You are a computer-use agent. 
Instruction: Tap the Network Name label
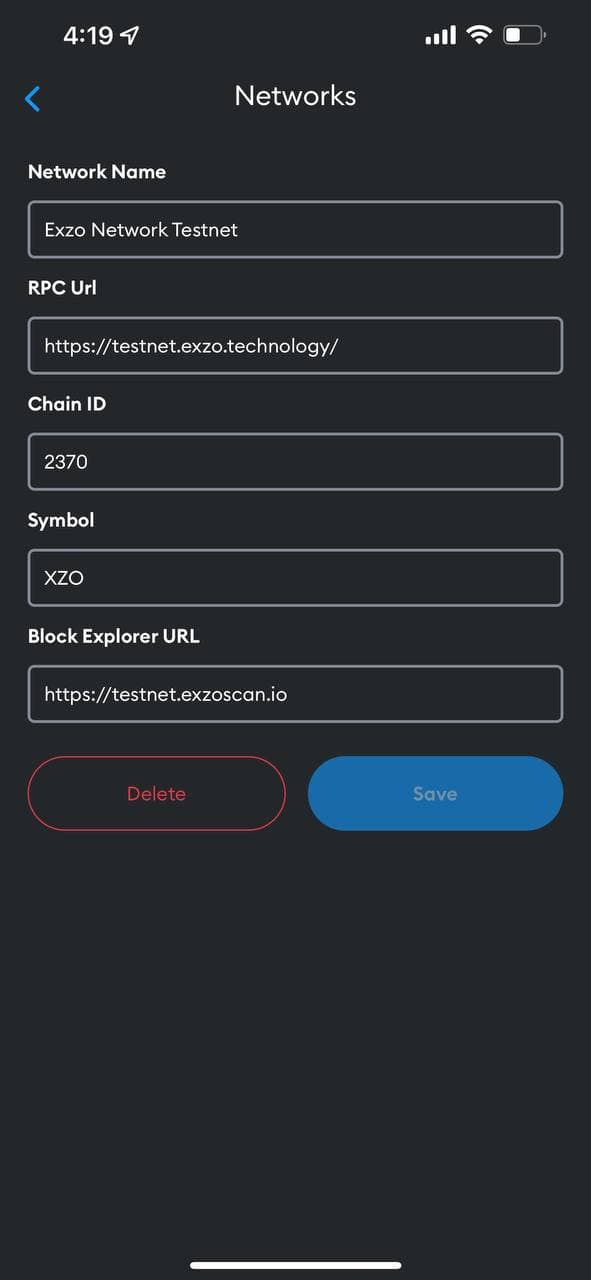coord(97,172)
